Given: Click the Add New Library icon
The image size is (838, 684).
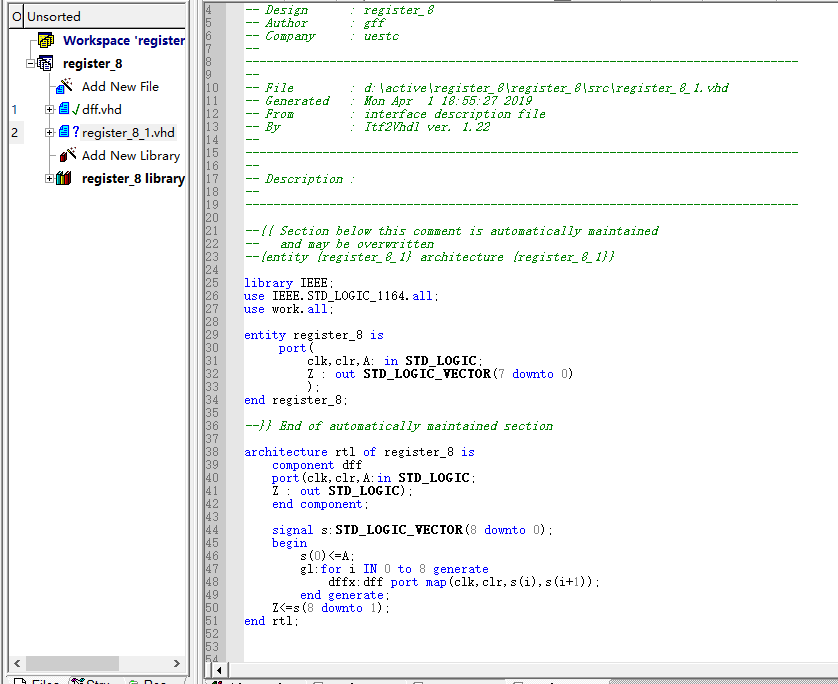Looking at the screenshot, I should (x=67, y=155).
